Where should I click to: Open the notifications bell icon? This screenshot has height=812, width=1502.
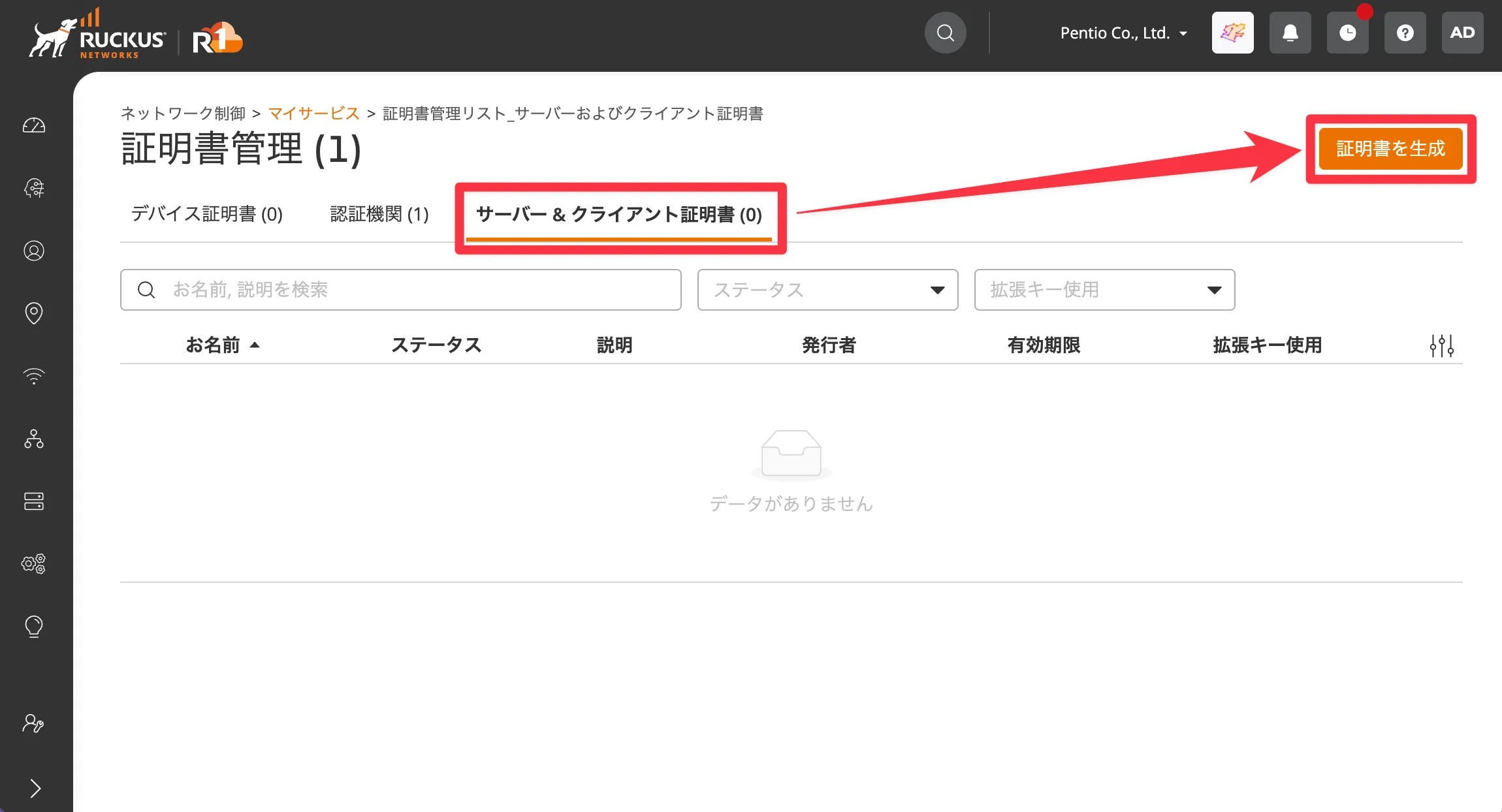tap(1290, 33)
